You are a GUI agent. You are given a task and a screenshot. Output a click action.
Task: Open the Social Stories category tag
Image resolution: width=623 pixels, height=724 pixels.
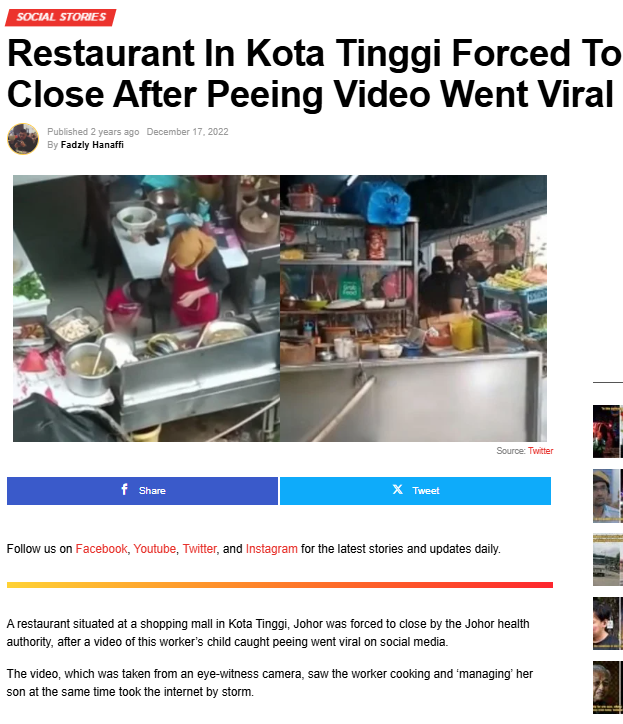click(60, 17)
